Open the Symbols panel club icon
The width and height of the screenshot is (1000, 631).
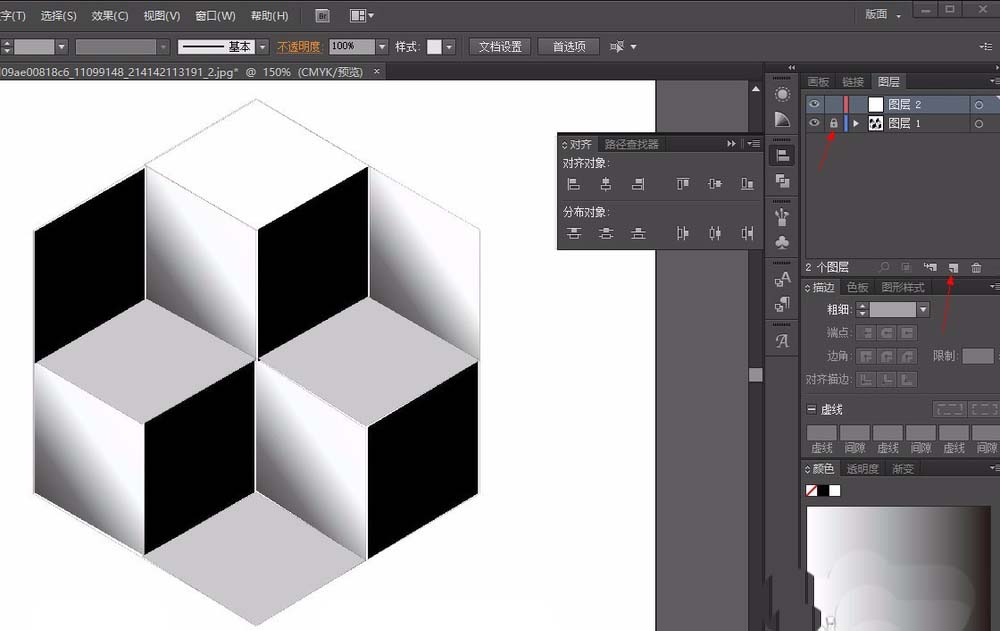pyautogui.click(x=782, y=242)
